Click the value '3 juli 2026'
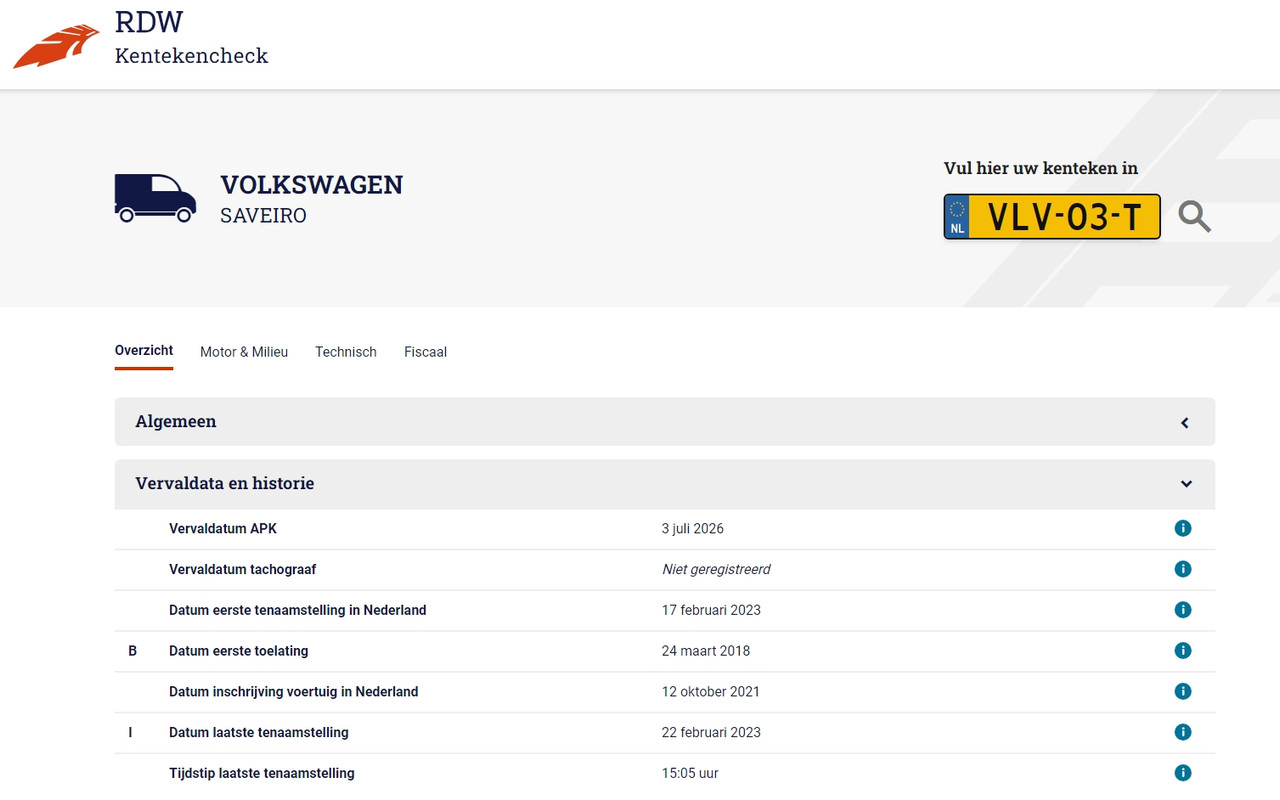Image resolution: width=1280 pixels, height=800 pixels. pyautogui.click(x=693, y=529)
